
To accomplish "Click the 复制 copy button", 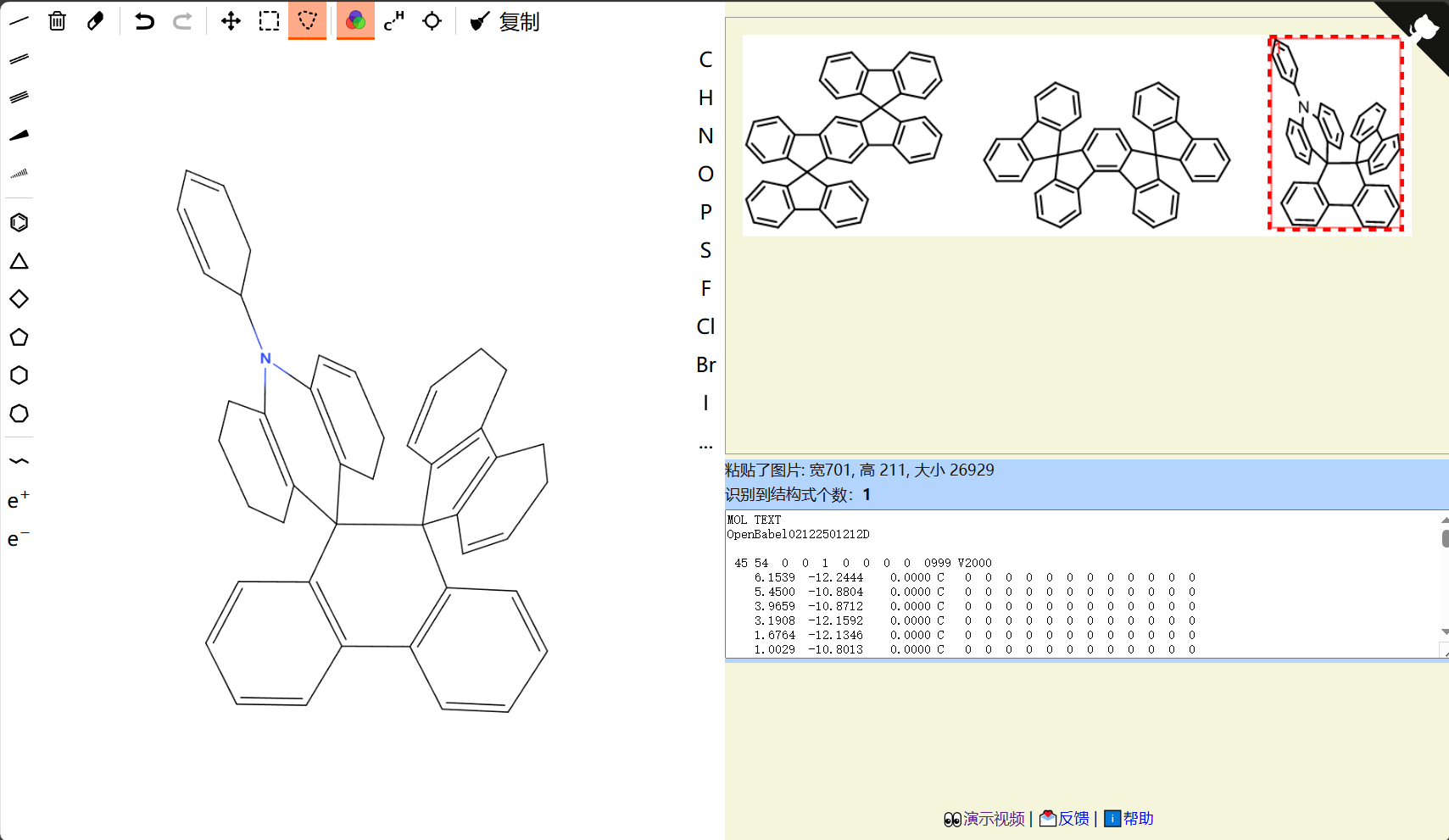I will click(505, 22).
